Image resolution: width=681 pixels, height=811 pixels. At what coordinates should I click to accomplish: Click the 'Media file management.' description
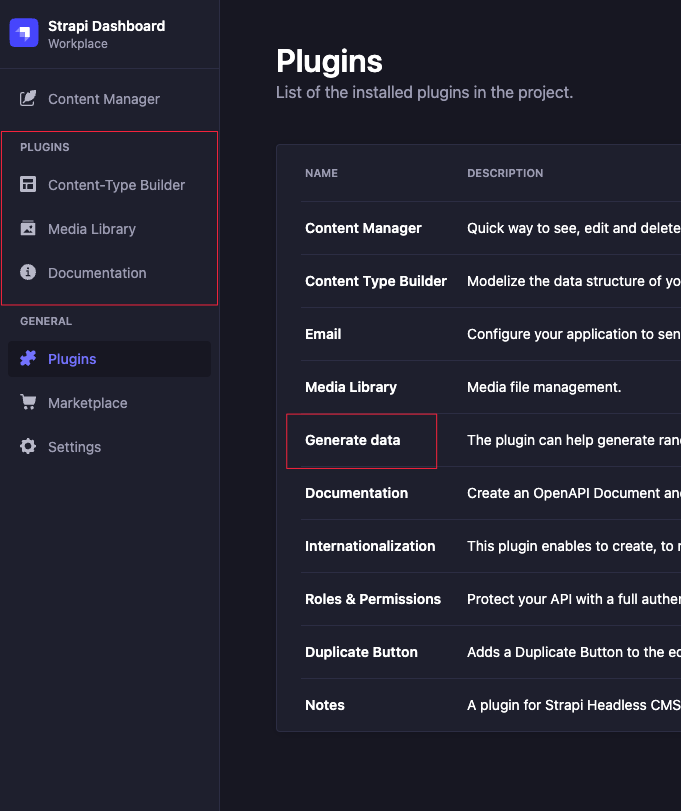coord(544,387)
